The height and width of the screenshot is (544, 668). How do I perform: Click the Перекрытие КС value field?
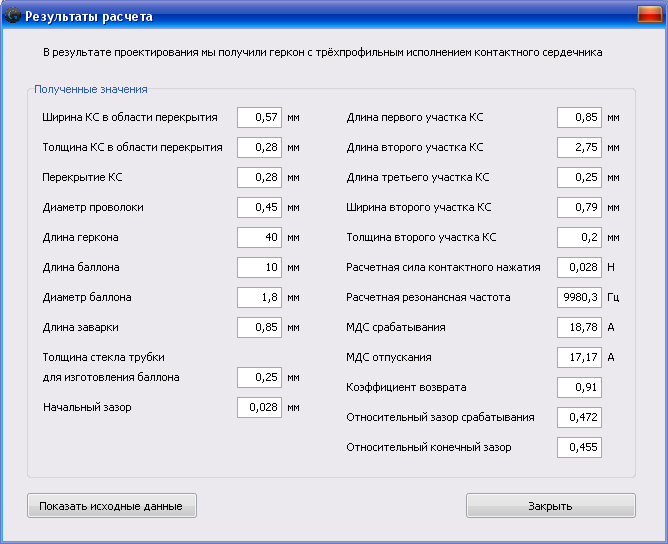[259, 177]
